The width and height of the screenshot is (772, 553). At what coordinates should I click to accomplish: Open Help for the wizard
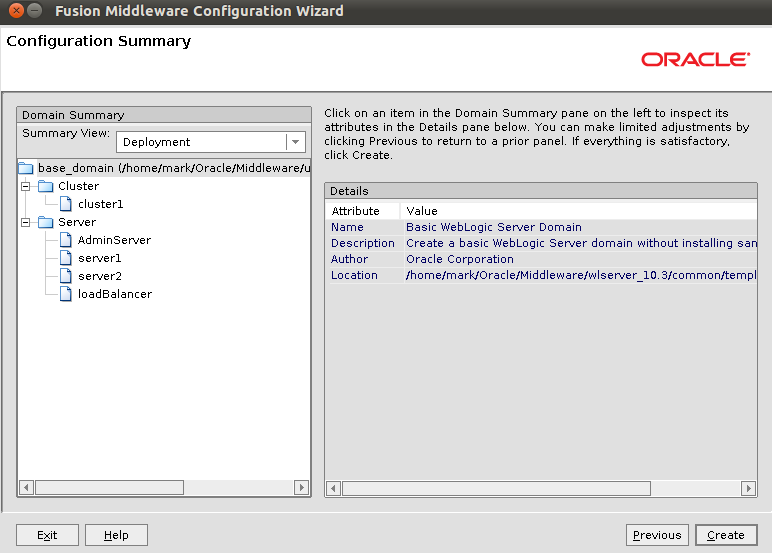click(116, 535)
